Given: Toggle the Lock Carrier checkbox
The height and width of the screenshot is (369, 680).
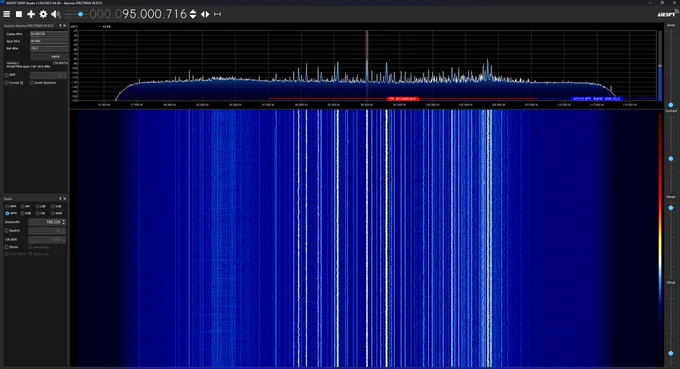Looking at the screenshot, I should (x=7, y=254).
